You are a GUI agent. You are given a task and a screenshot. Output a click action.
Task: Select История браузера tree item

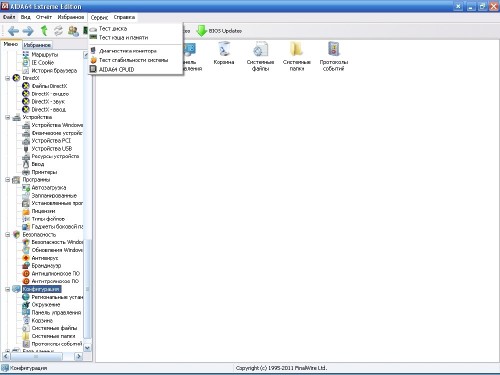(54, 70)
